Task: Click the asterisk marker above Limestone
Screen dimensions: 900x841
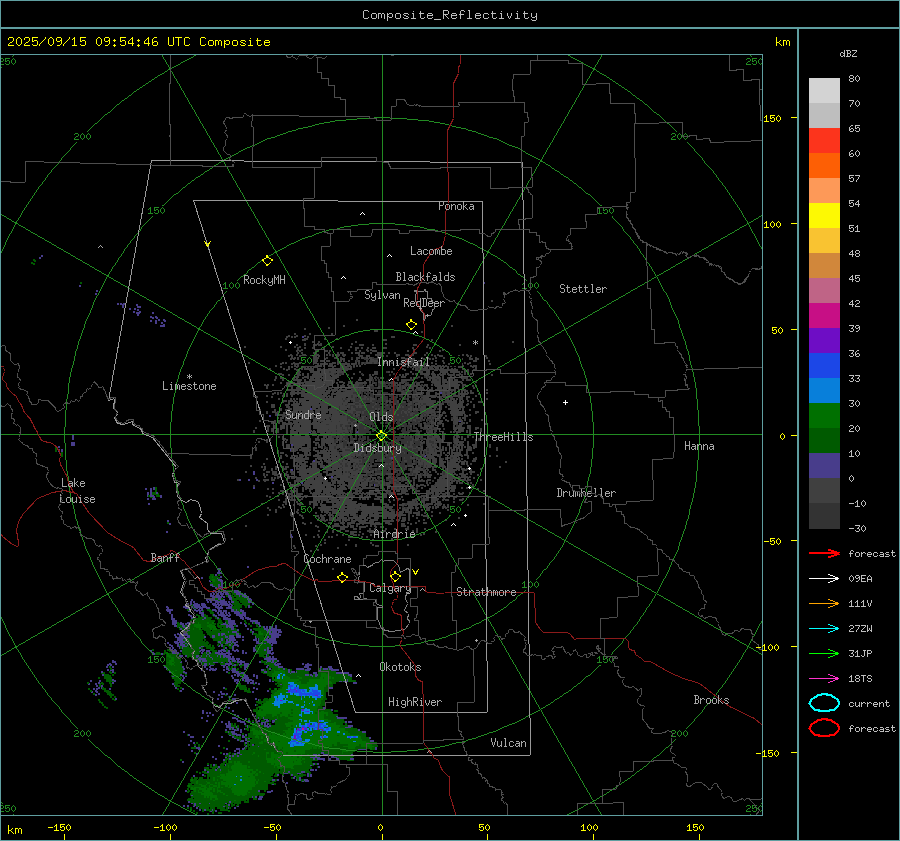Action: point(189,377)
